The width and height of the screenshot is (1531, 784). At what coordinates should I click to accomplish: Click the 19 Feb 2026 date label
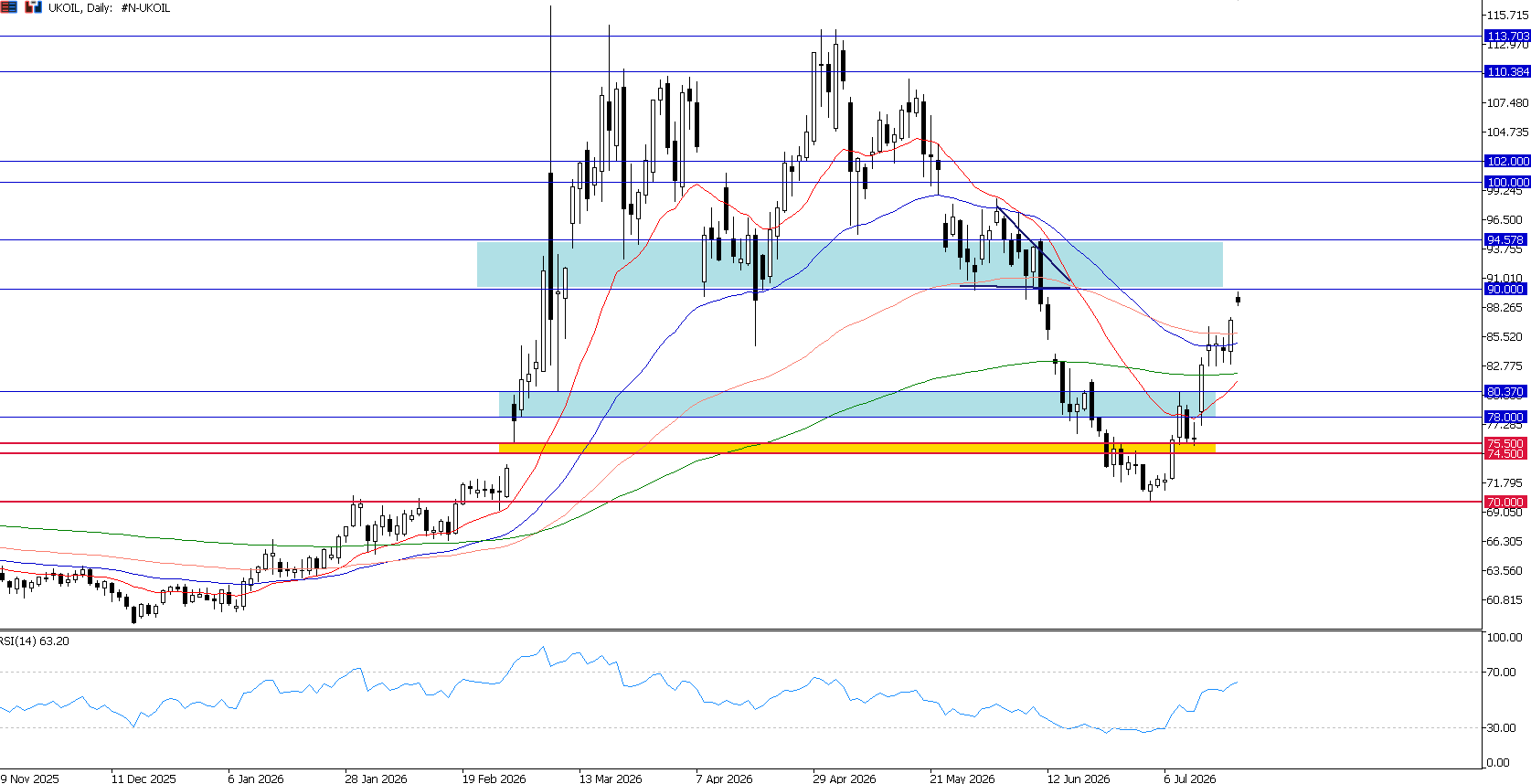pos(494,779)
